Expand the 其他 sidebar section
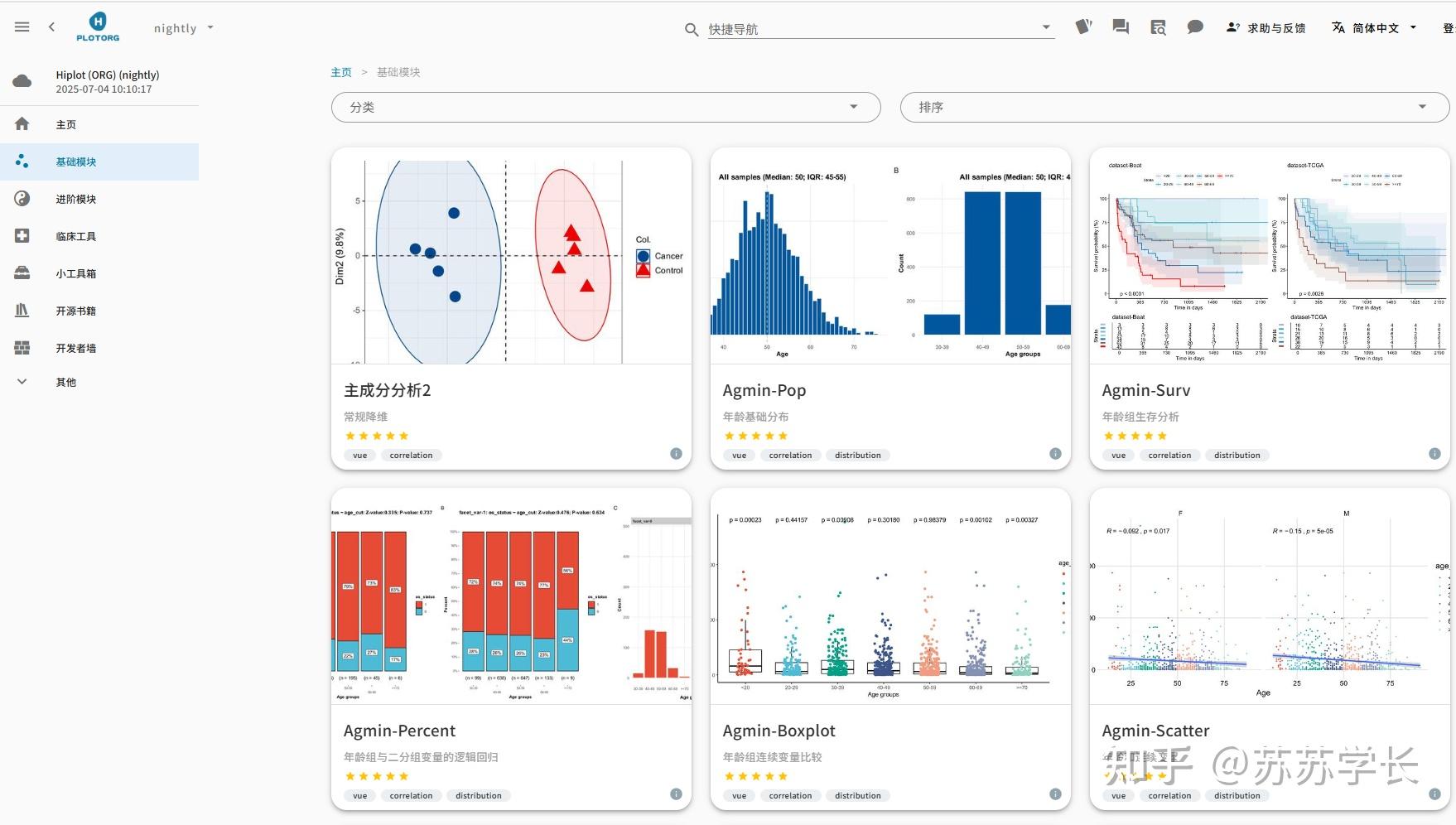 pyautogui.click(x=99, y=382)
